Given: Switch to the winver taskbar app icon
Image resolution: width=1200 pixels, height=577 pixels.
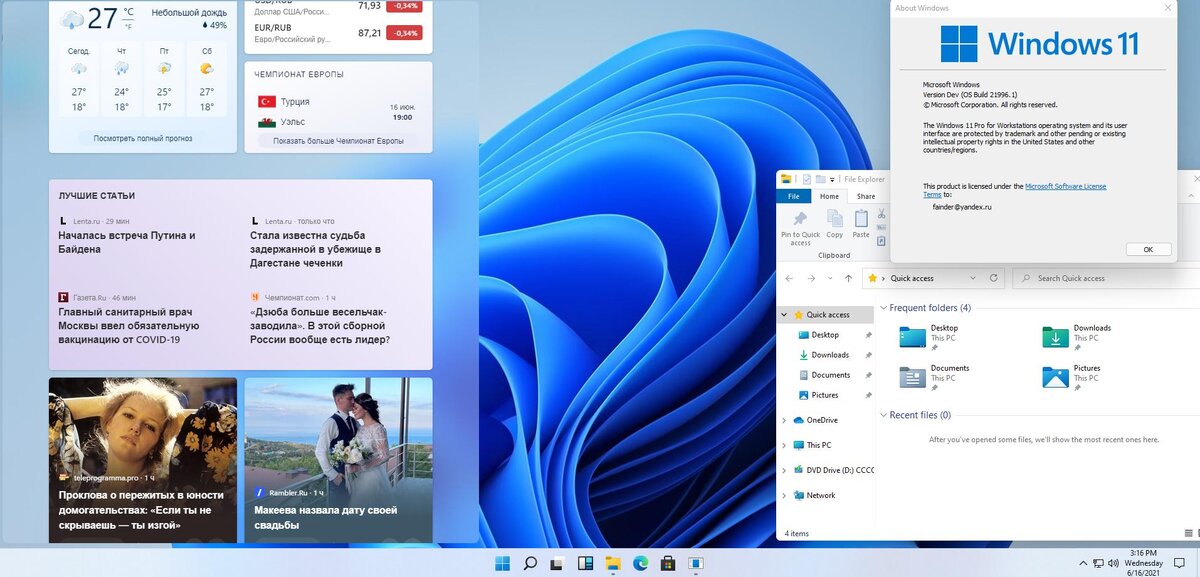Looking at the screenshot, I should click(696, 563).
